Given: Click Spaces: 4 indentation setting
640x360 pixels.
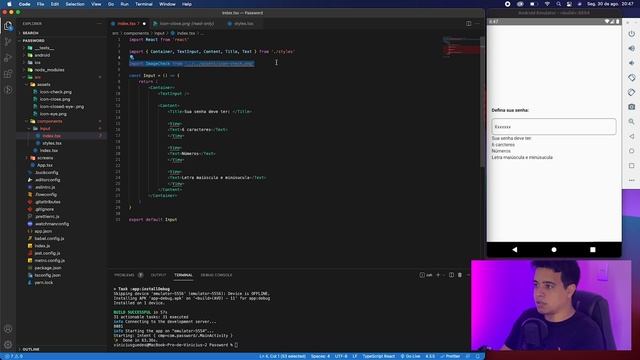Looking at the screenshot, I should click(320, 356).
